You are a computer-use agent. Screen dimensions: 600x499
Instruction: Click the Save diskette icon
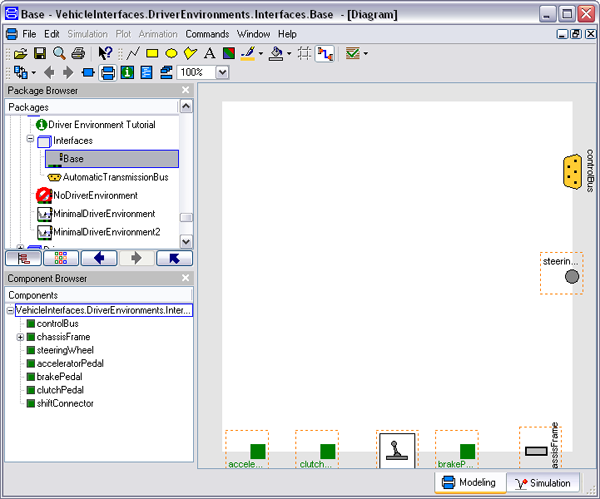pyautogui.click(x=40, y=53)
